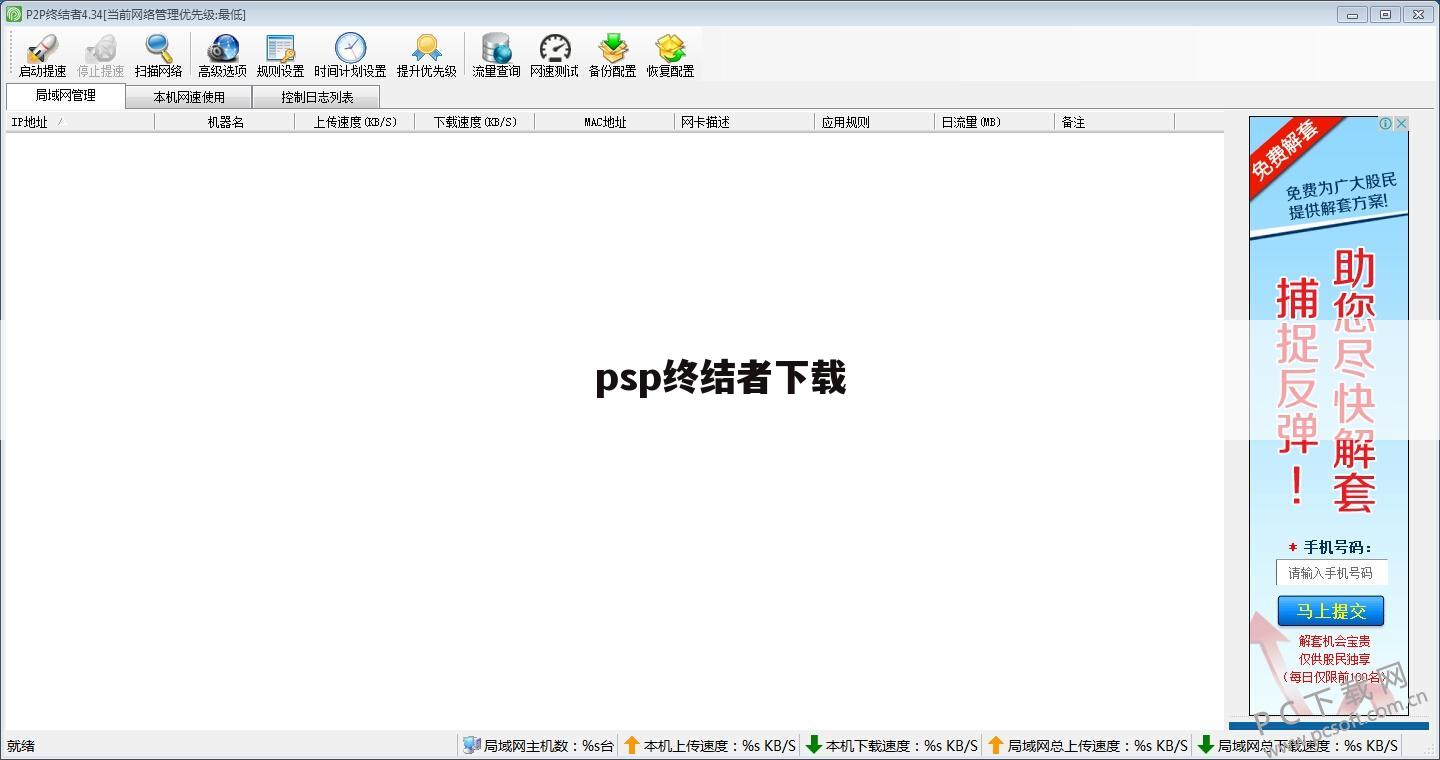Click the 就绪 status text
Viewport: 1440px width, 760px height.
21,746
